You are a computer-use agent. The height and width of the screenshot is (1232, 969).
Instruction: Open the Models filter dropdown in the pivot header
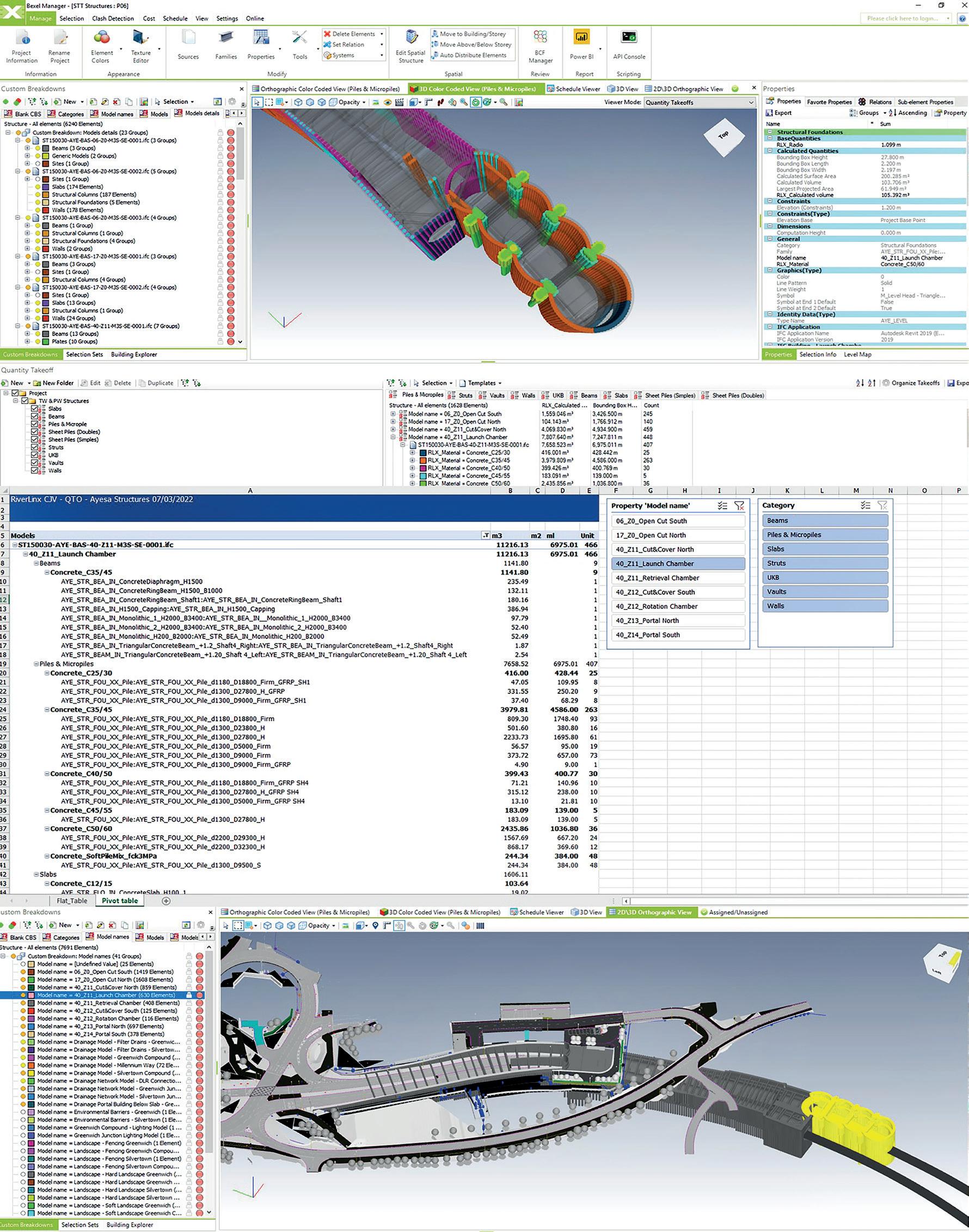click(x=486, y=536)
